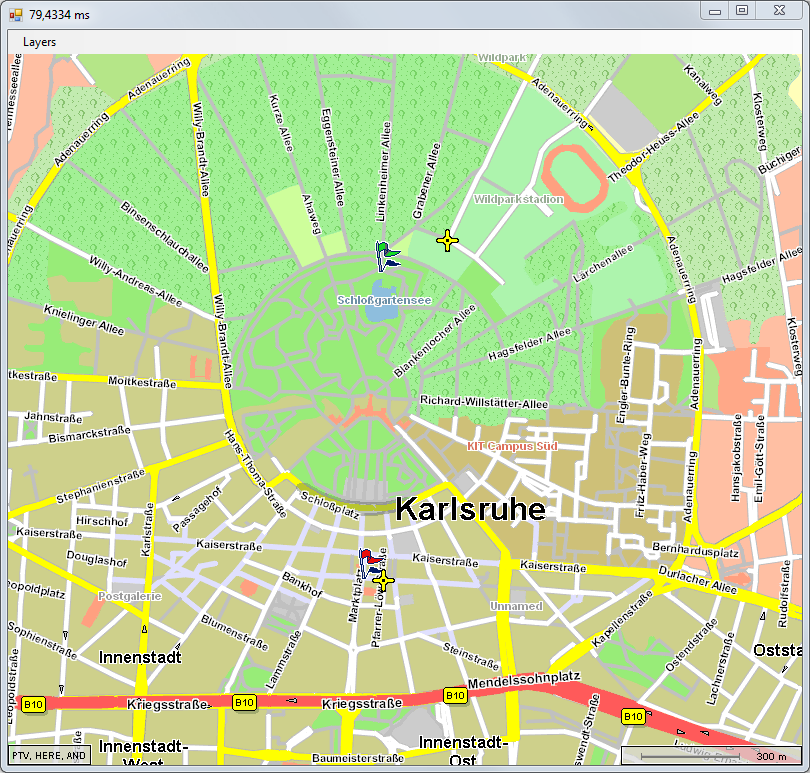Open the Layers menu
The width and height of the screenshot is (810, 773).
click(x=40, y=42)
